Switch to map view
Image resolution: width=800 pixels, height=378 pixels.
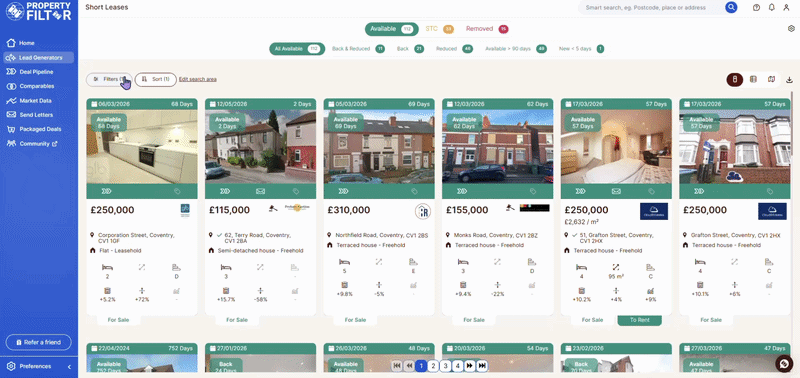tap(771, 80)
